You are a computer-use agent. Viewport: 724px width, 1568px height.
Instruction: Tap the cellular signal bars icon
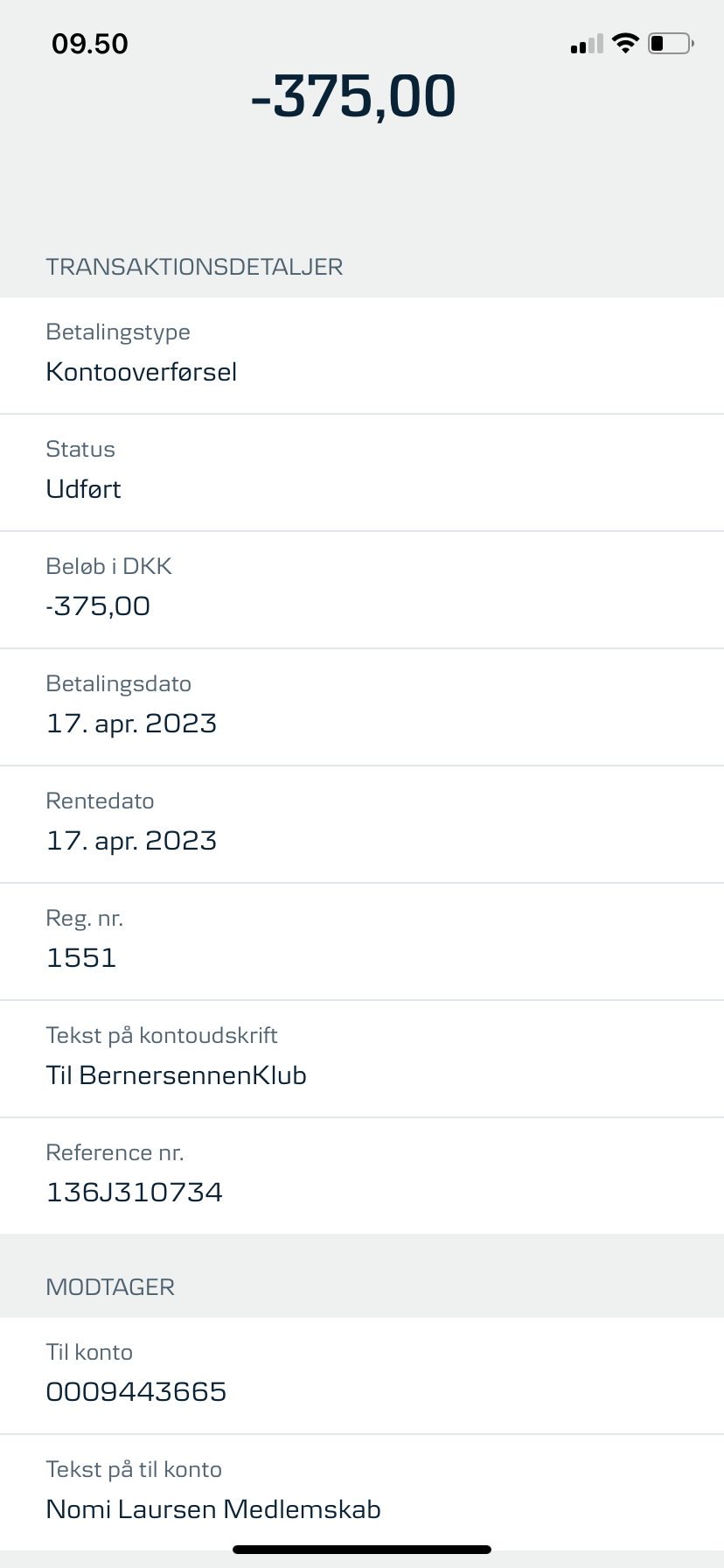(587, 44)
